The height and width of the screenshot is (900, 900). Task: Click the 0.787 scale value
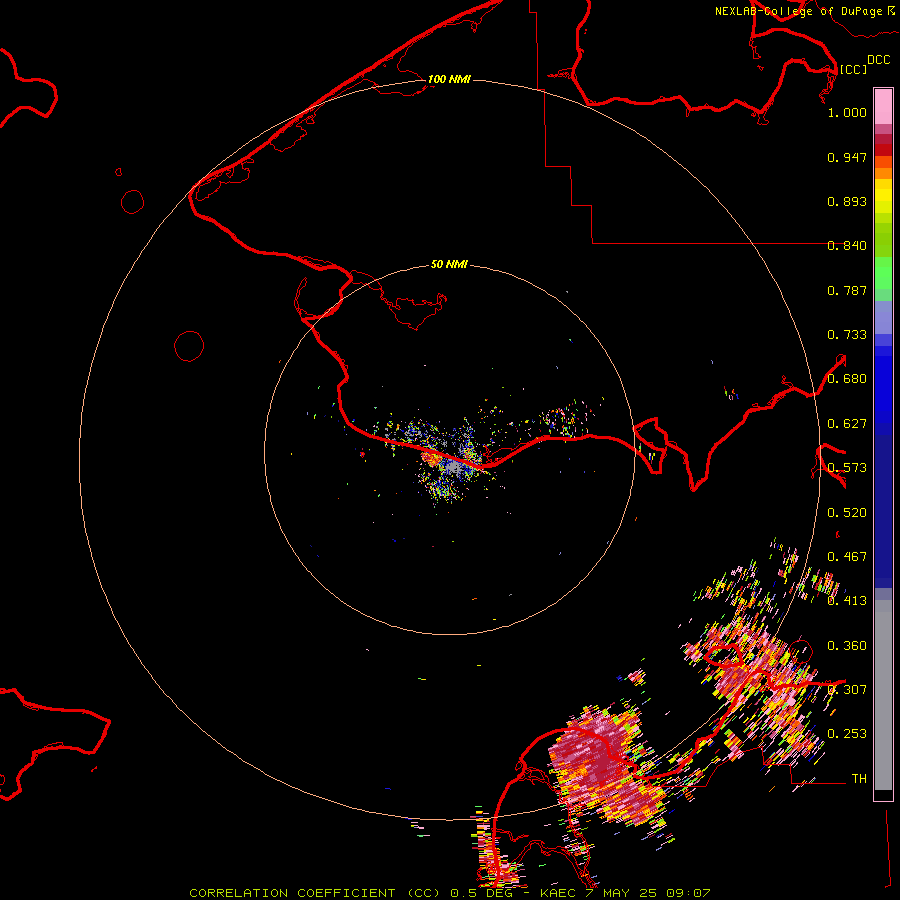pyautogui.click(x=847, y=290)
